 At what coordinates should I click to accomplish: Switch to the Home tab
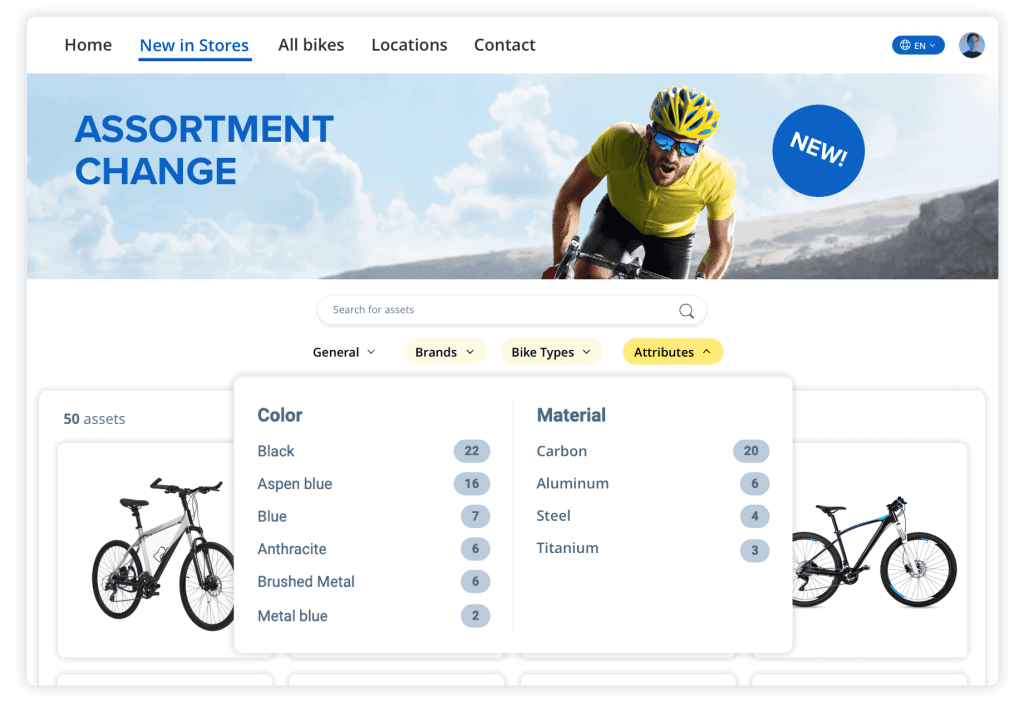point(88,44)
